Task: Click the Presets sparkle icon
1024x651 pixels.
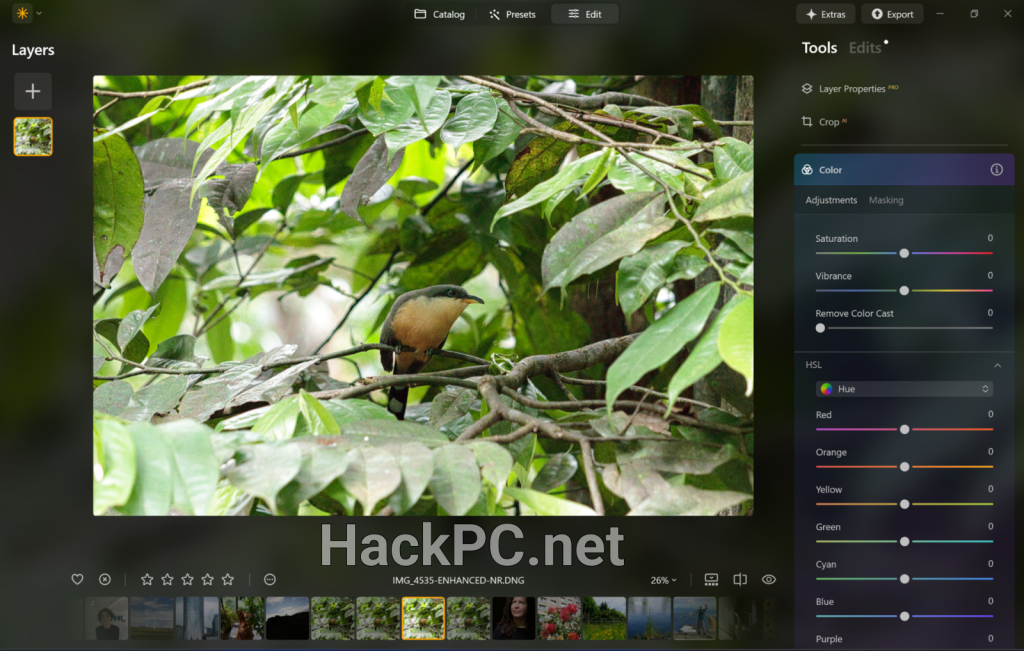Action: click(494, 14)
